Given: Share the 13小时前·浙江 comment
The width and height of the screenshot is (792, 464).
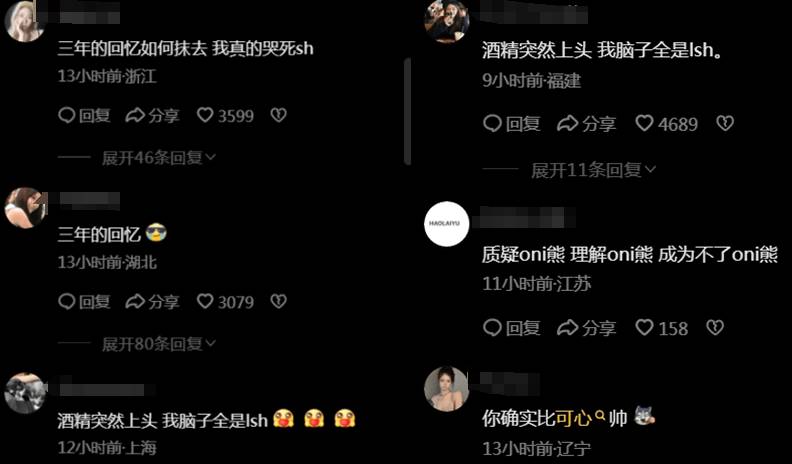Looking at the screenshot, I should (x=152, y=116).
